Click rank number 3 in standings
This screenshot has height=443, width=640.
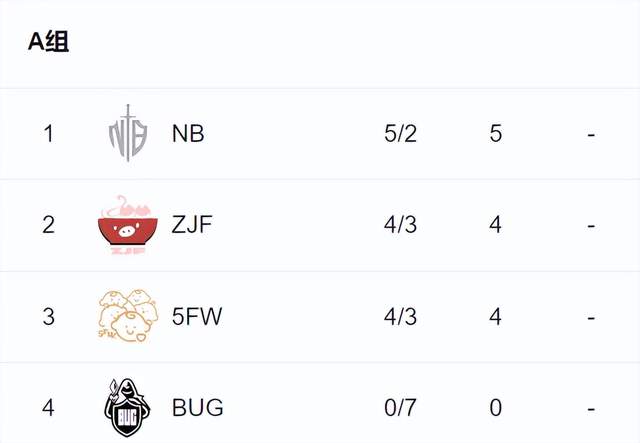click(x=48, y=316)
